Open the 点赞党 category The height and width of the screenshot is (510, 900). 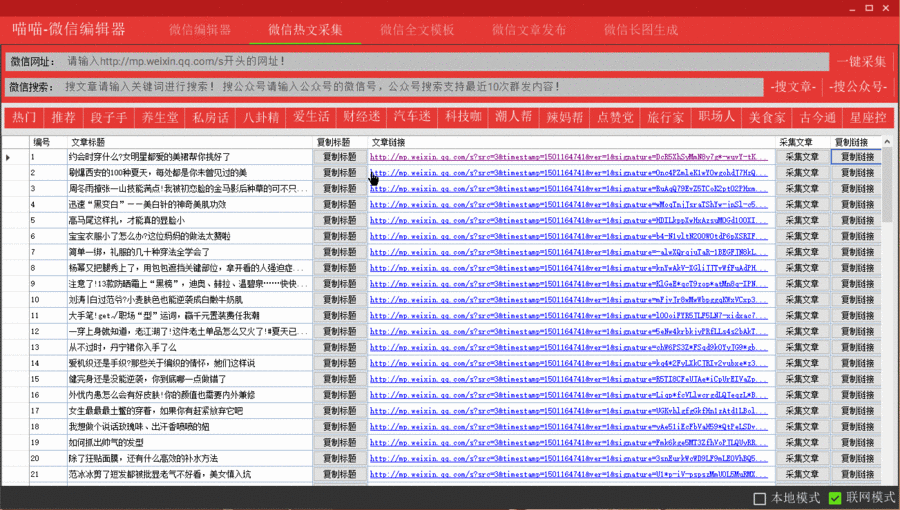coord(615,118)
